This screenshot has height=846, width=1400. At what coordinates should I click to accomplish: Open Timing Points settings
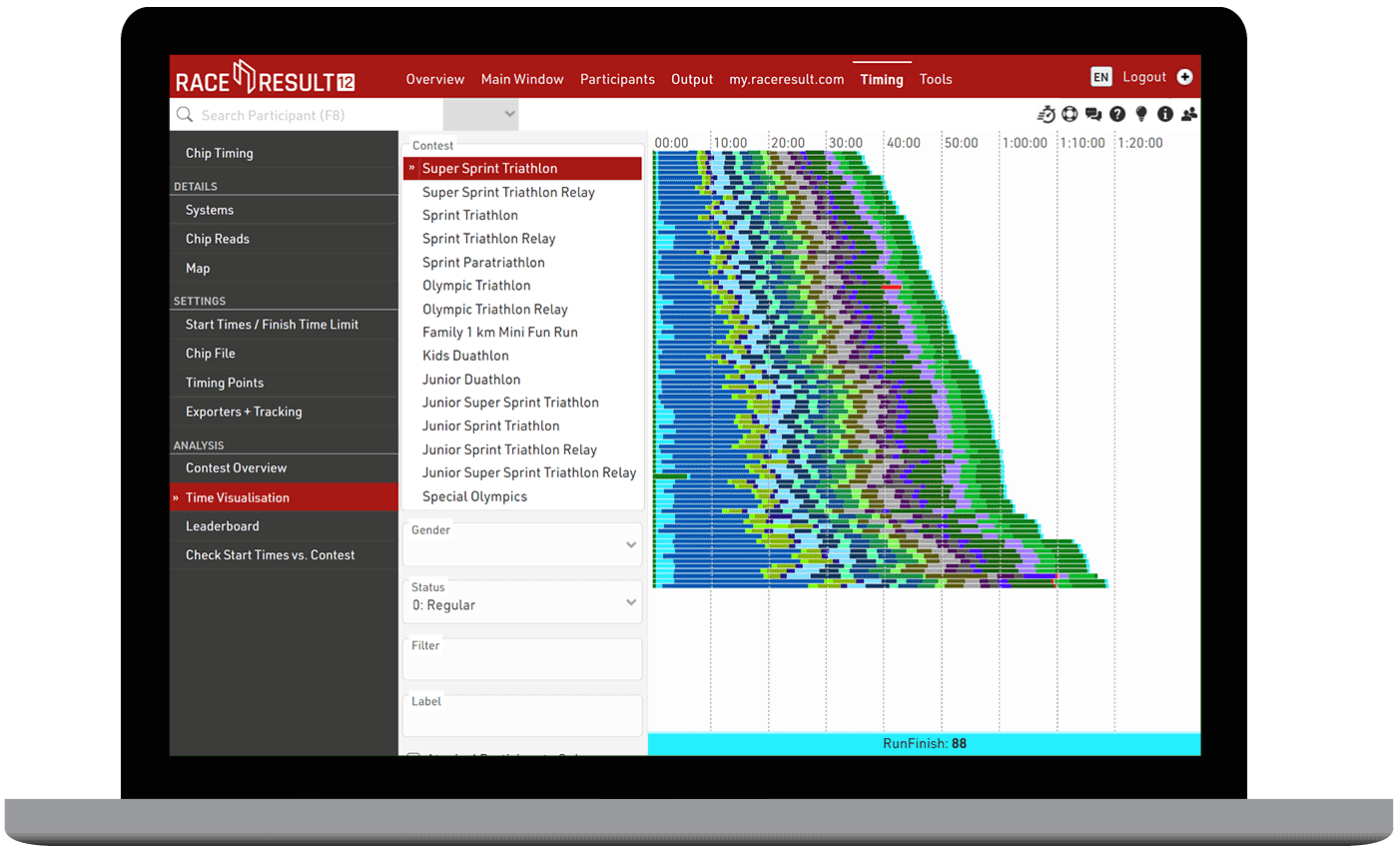pyautogui.click(x=284, y=383)
